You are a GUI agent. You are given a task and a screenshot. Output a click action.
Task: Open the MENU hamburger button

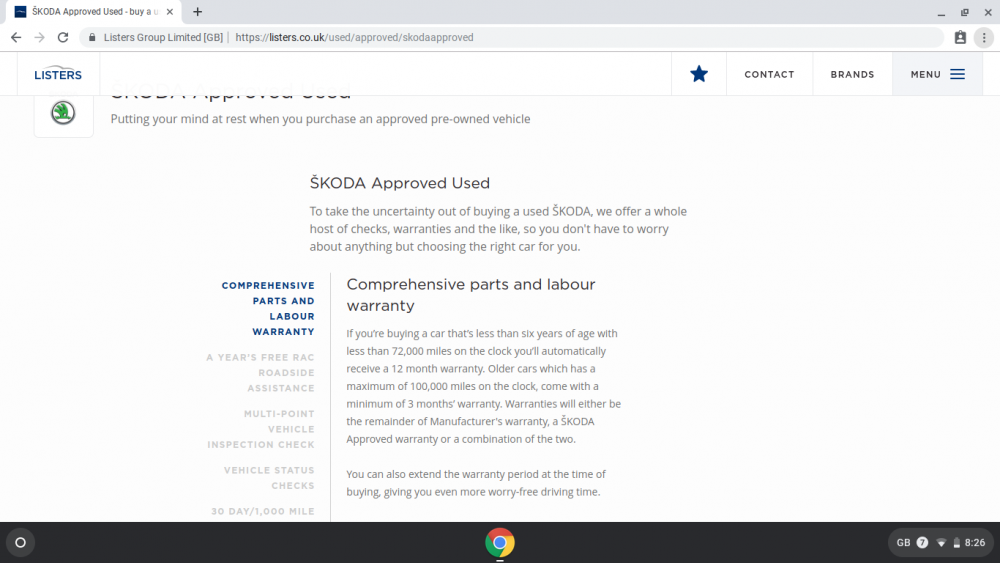938,75
